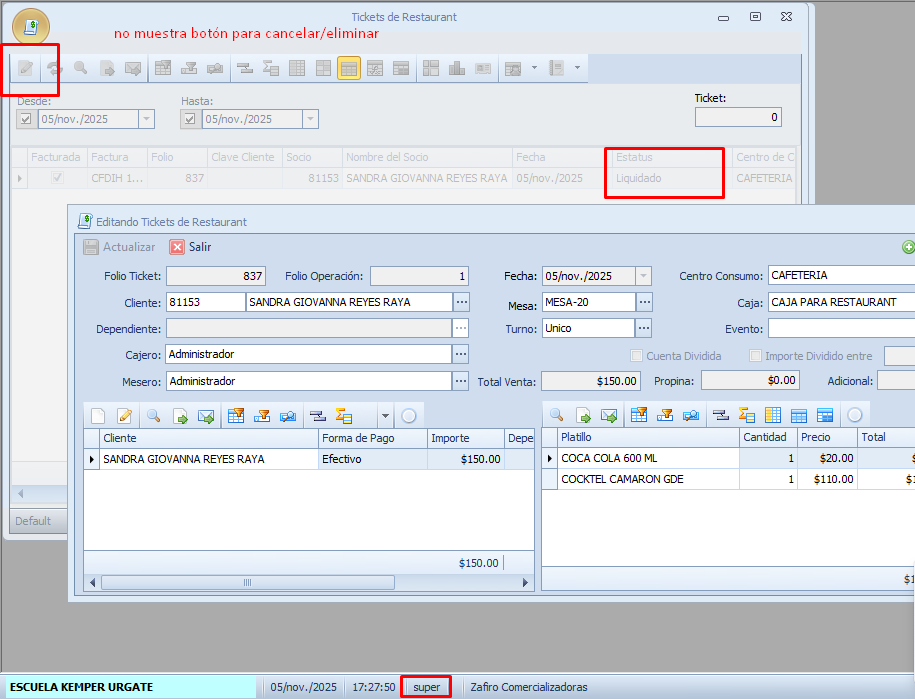The image size is (915, 699).
Task: Click the envelope send icon in dishes toolbar
Action: tap(608, 415)
